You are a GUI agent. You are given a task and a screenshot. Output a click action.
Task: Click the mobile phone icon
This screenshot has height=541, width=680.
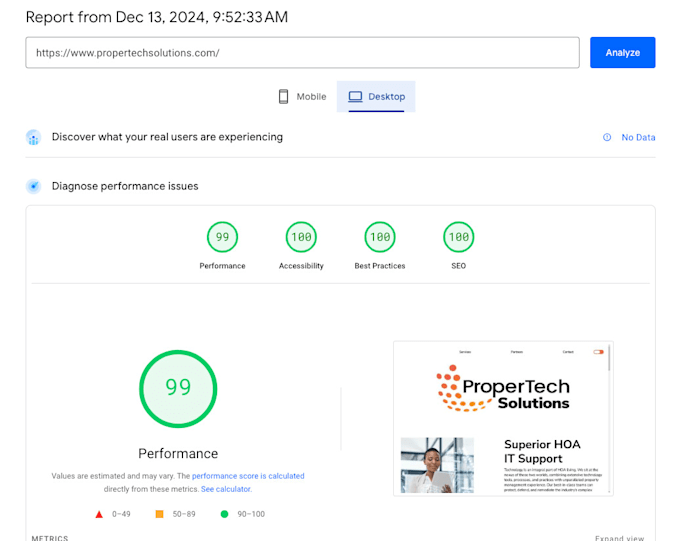tap(283, 96)
